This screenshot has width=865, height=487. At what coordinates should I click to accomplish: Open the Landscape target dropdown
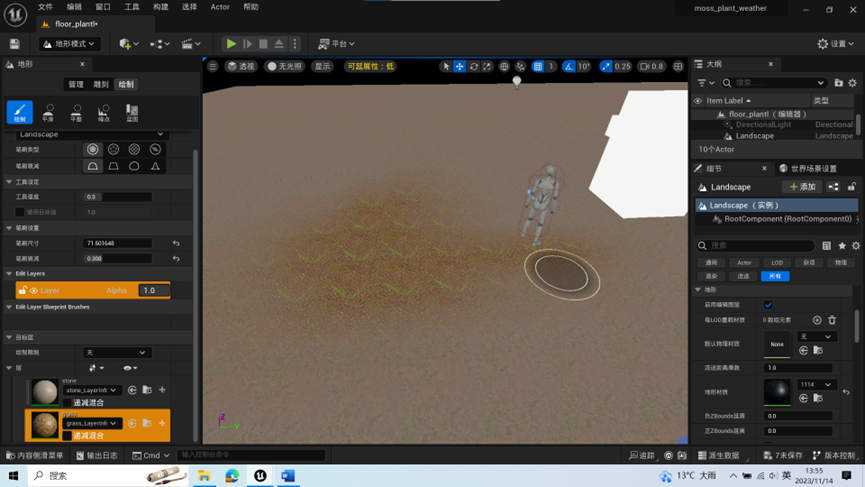tap(91, 134)
